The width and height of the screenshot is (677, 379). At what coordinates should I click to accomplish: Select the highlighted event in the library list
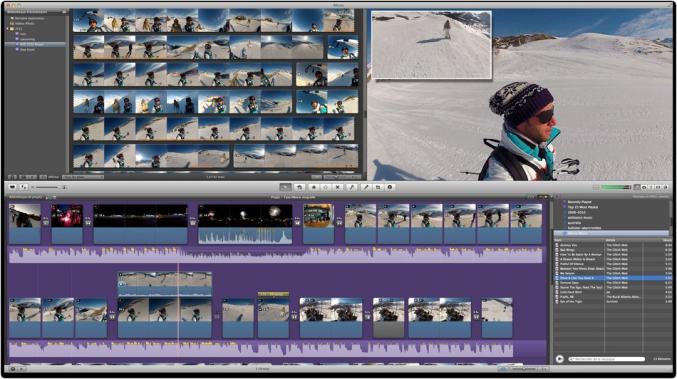(35, 44)
